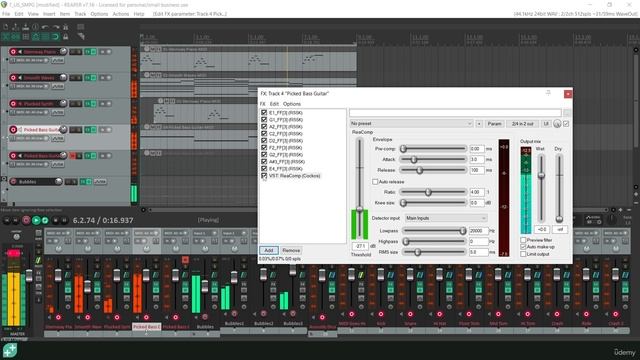
Task: Open the Edit menu in the FX window
Action: (x=274, y=104)
